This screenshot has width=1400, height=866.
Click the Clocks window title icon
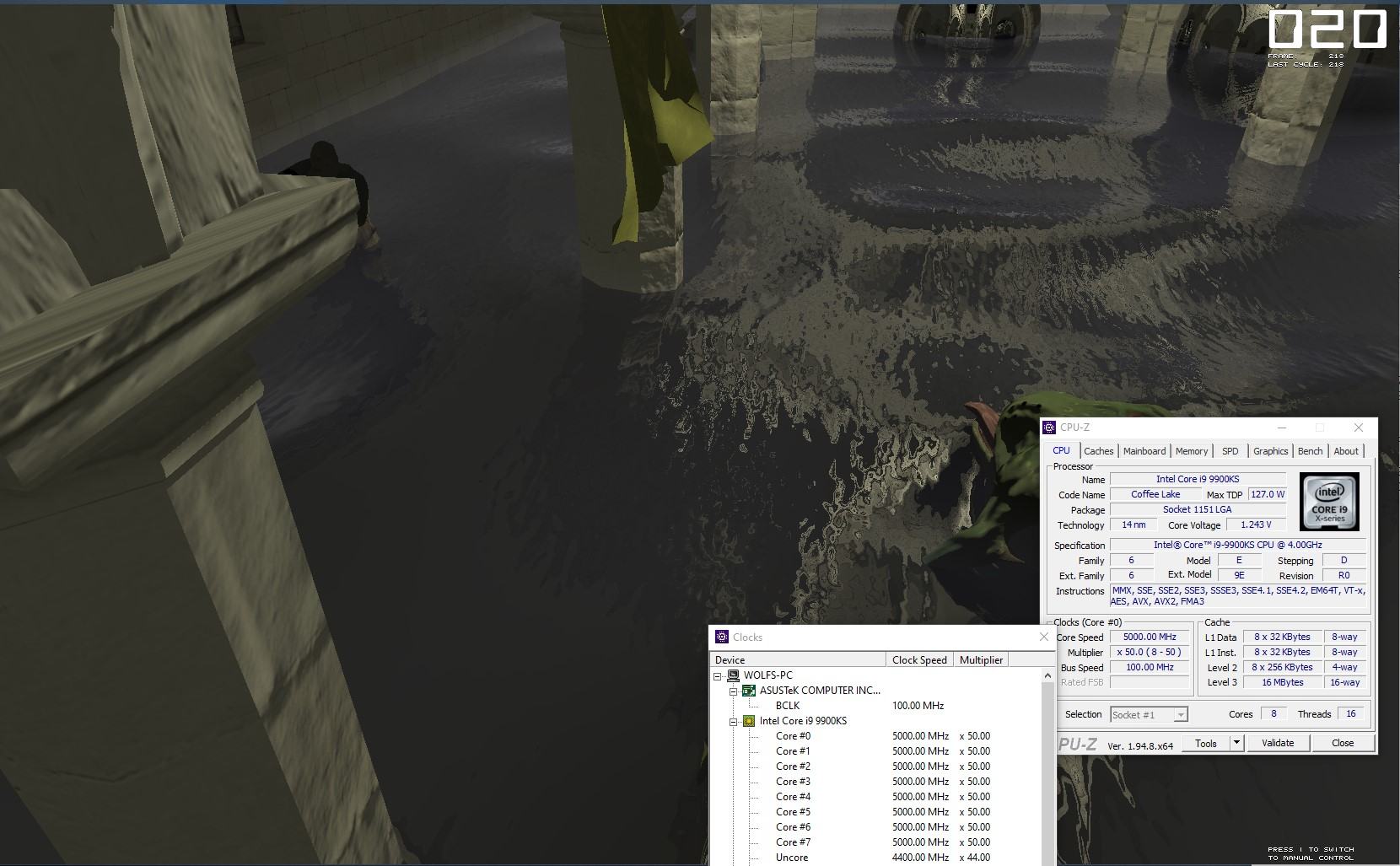[x=721, y=637]
